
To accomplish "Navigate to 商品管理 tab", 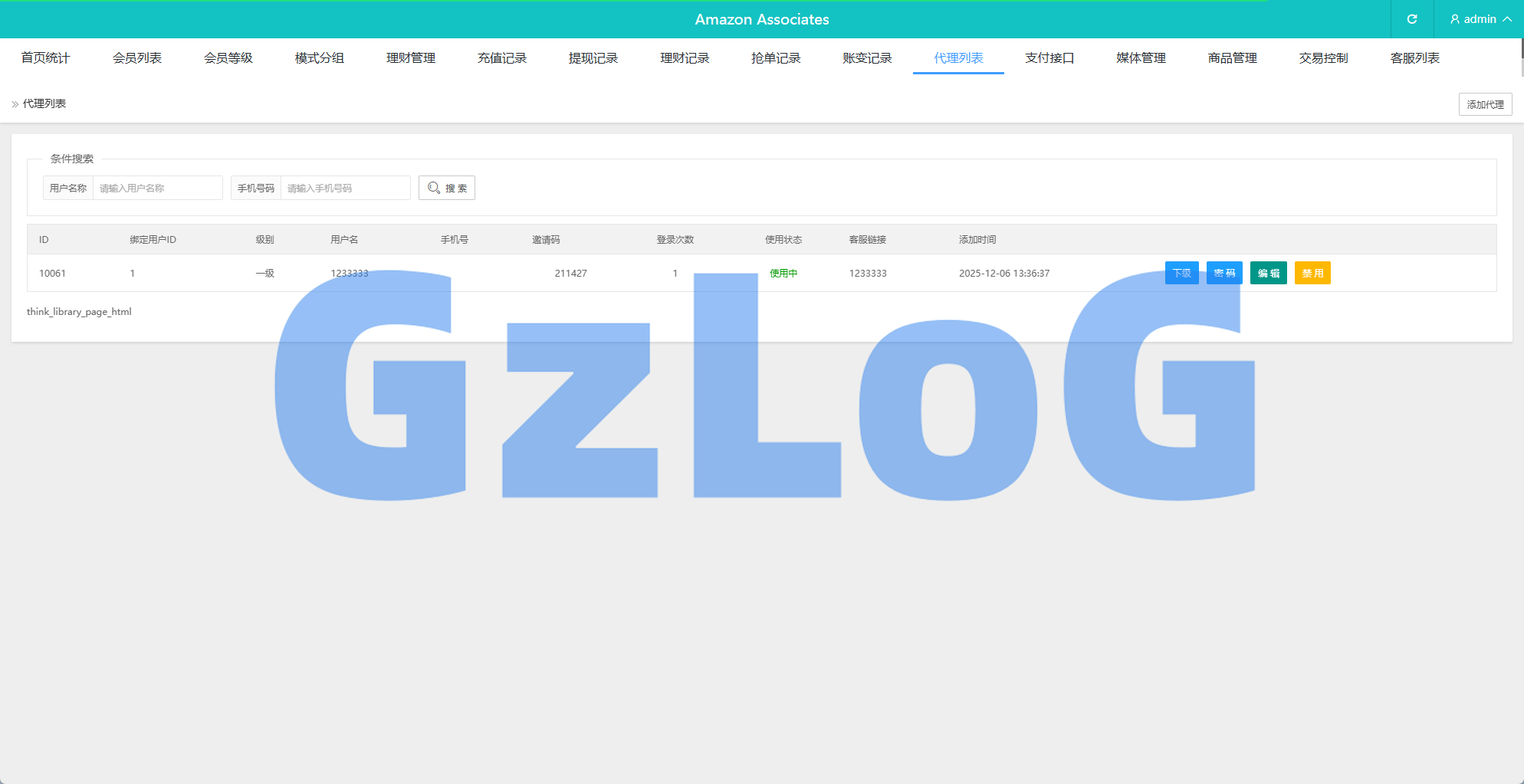I will [x=1232, y=58].
